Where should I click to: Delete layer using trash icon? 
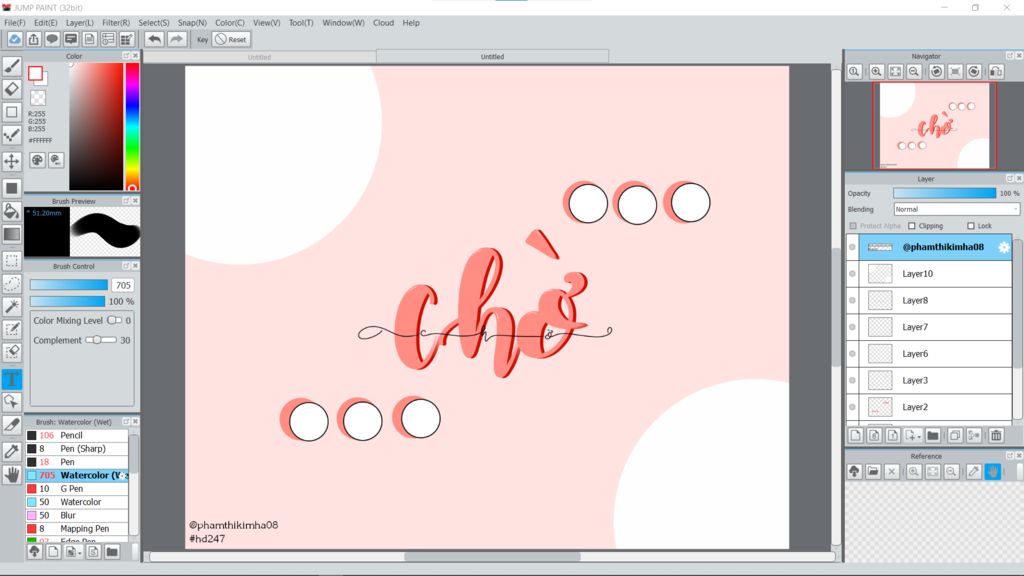[996, 436]
